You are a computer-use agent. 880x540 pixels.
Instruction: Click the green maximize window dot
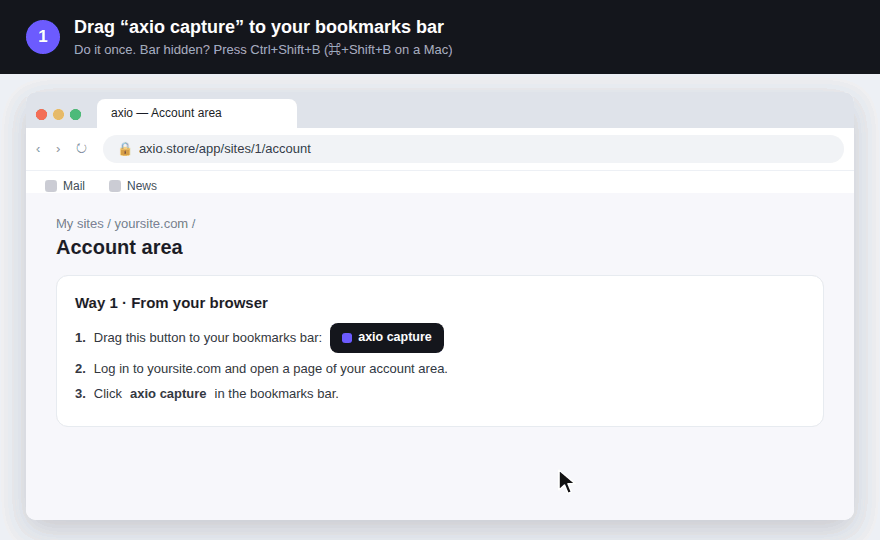point(75,115)
